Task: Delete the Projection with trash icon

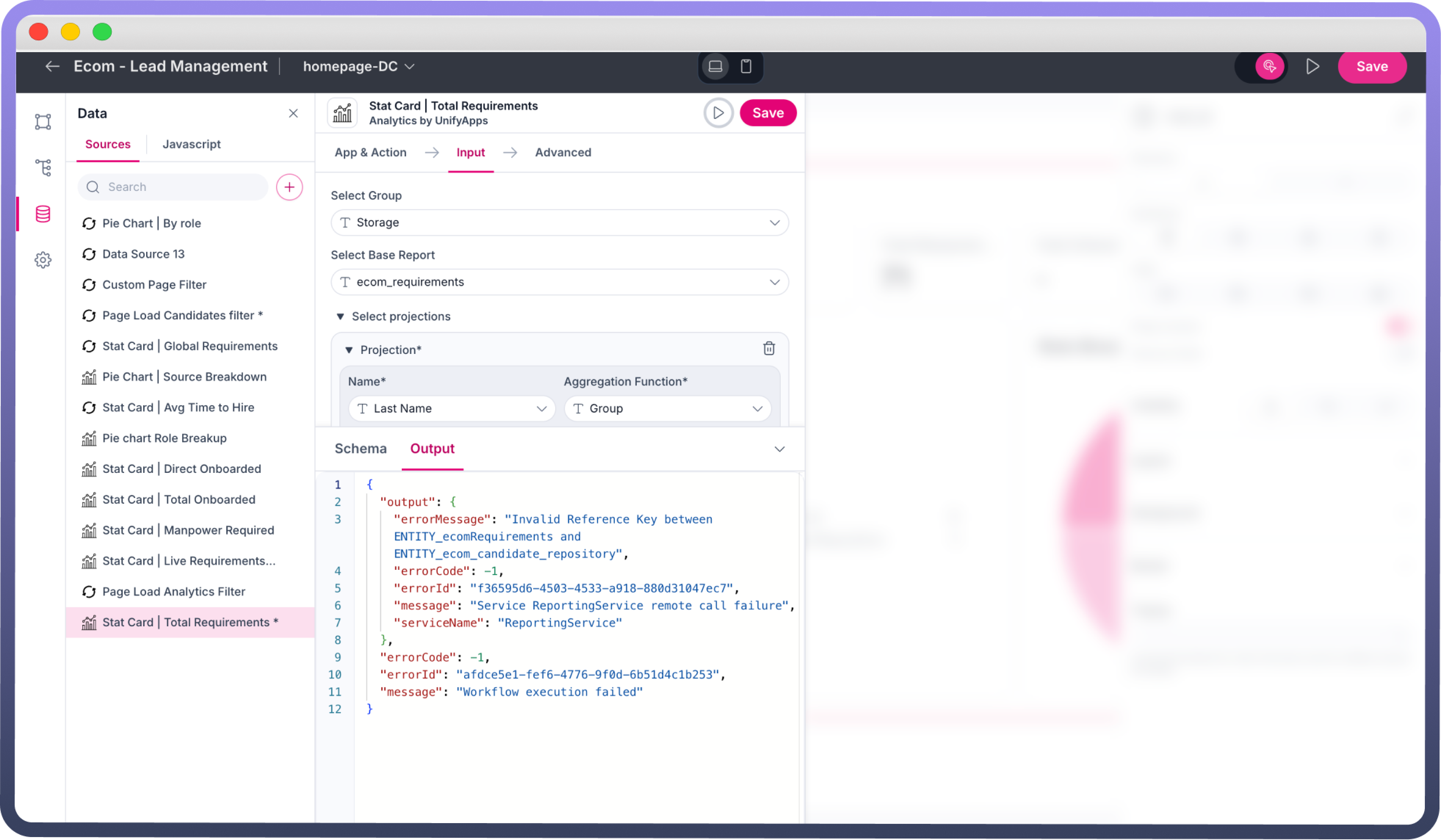Action: tap(769, 349)
